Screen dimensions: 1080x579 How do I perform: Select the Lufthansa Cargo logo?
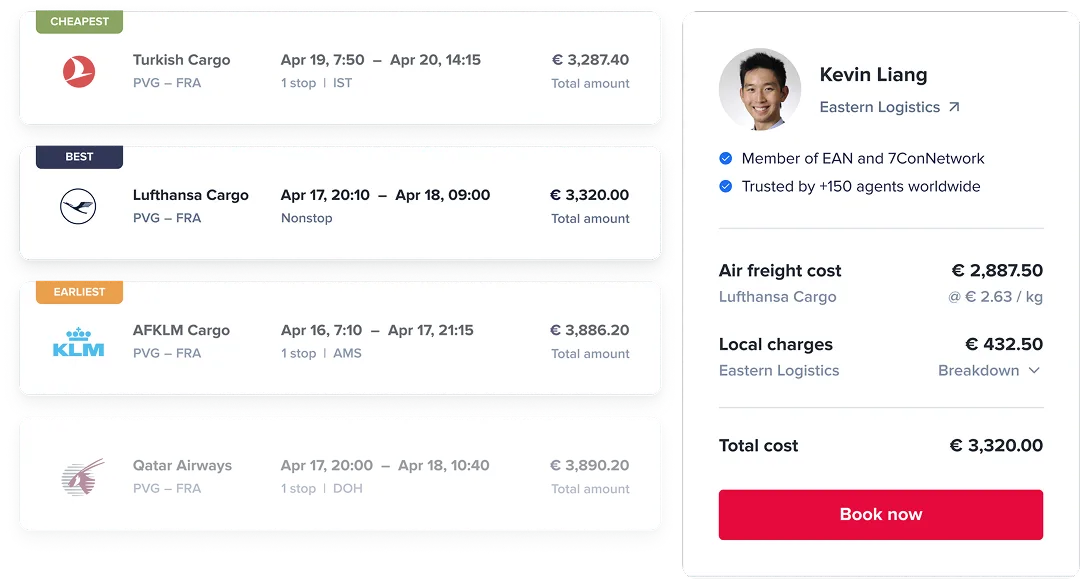(78, 205)
